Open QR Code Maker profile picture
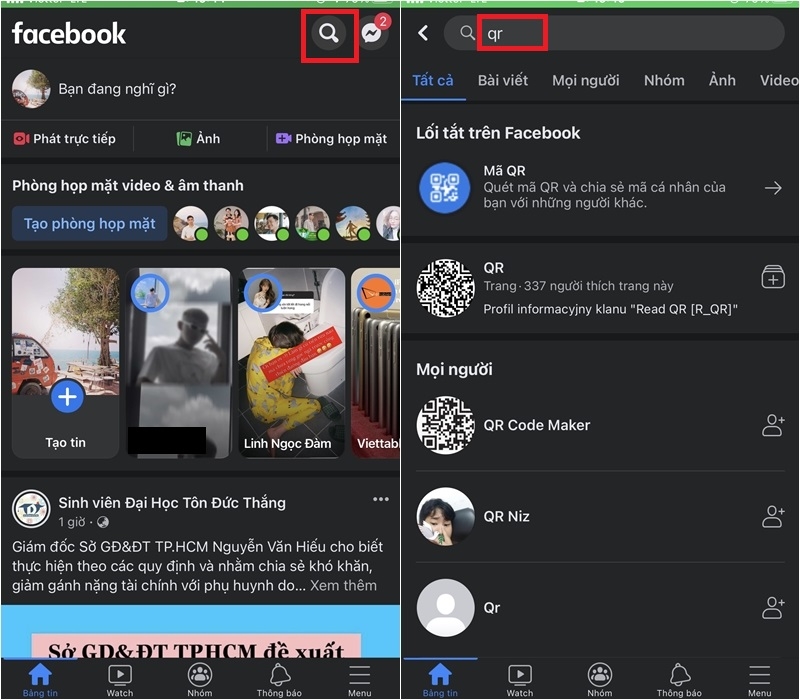Screen dimensions: 800x700 point(445,425)
